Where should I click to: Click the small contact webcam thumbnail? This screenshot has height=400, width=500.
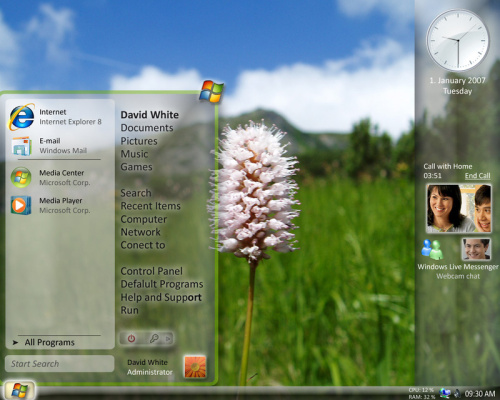pos(476,249)
